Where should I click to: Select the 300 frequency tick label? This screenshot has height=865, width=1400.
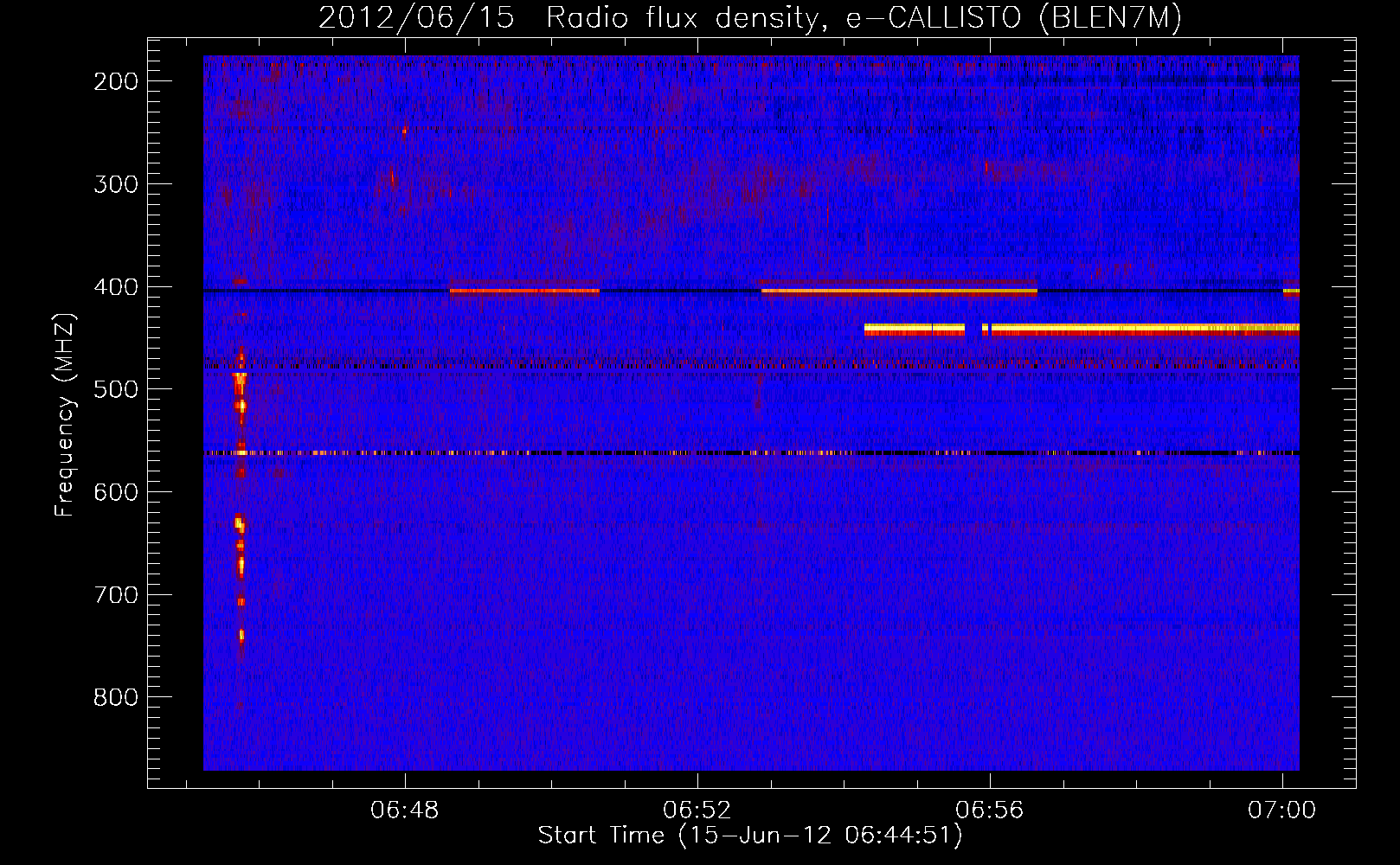click(116, 184)
